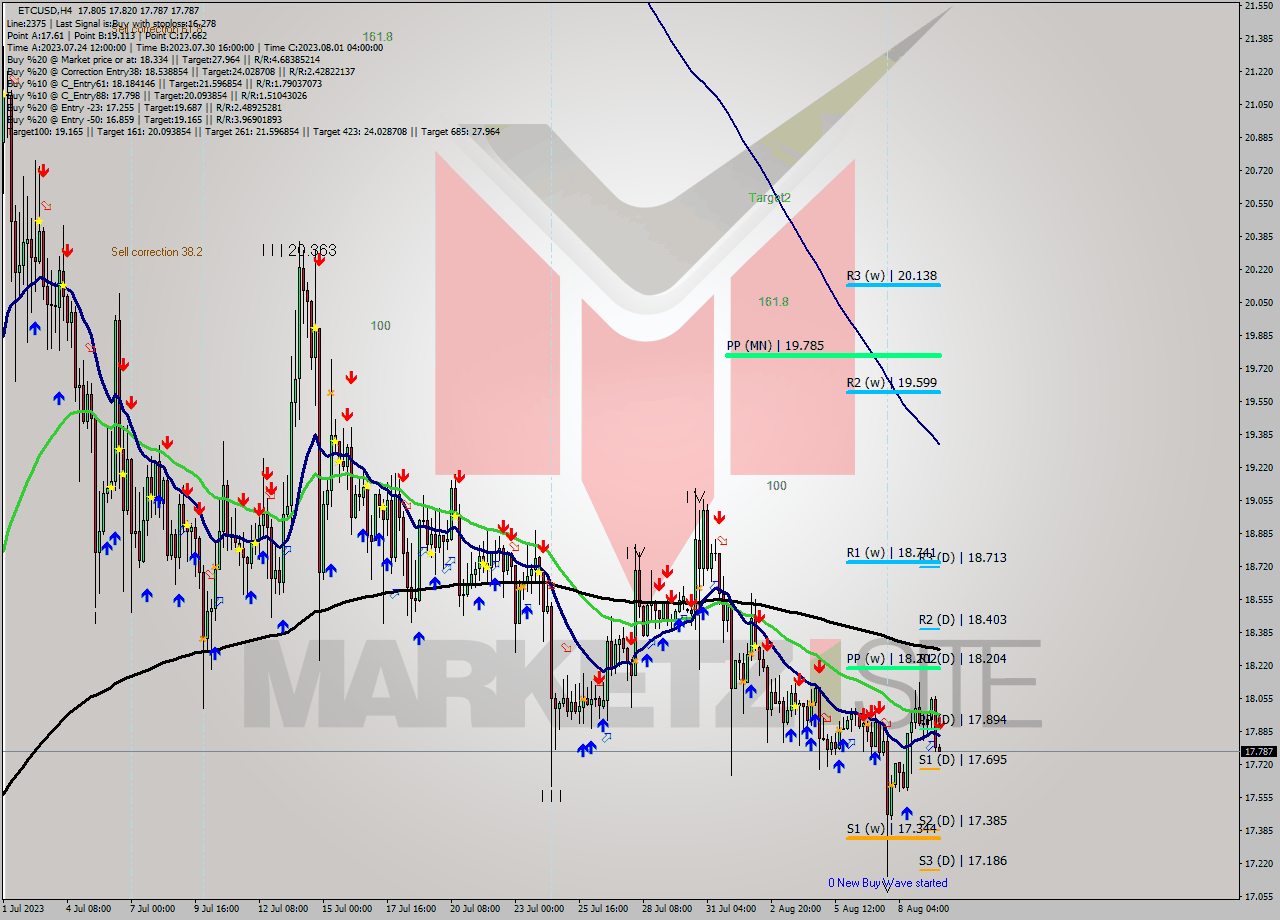The image size is (1280, 920).
Task: Click the 19.055 price axis label
Action: tap(1258, 500)
